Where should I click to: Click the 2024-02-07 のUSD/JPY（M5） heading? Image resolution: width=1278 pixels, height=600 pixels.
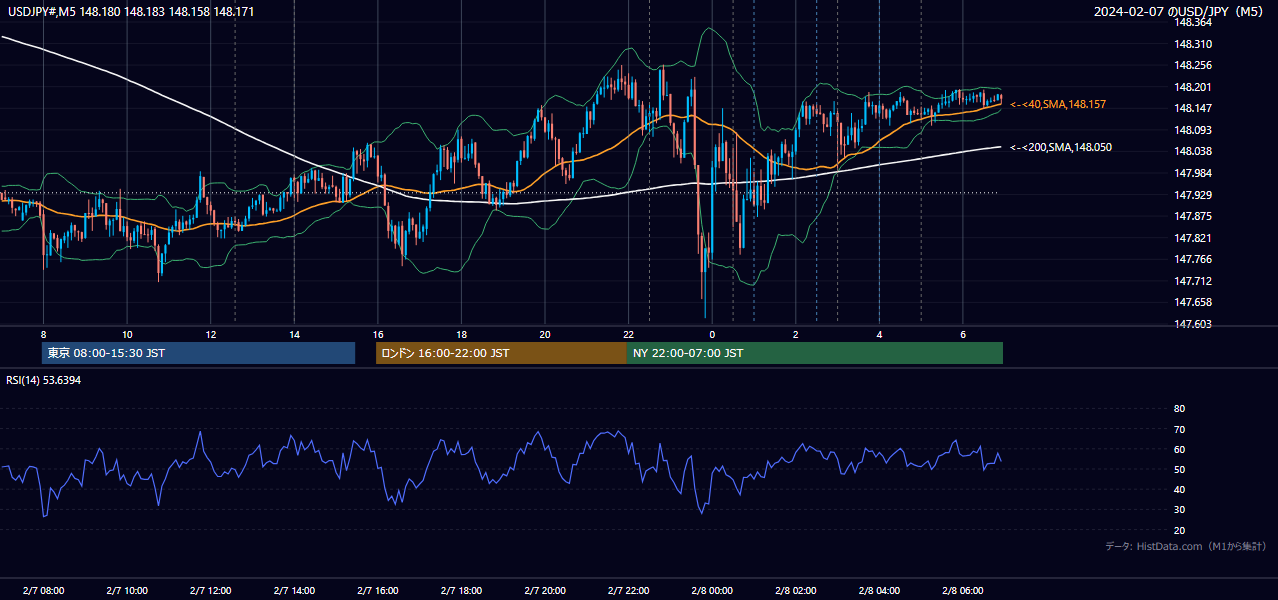pos(1180,12)
